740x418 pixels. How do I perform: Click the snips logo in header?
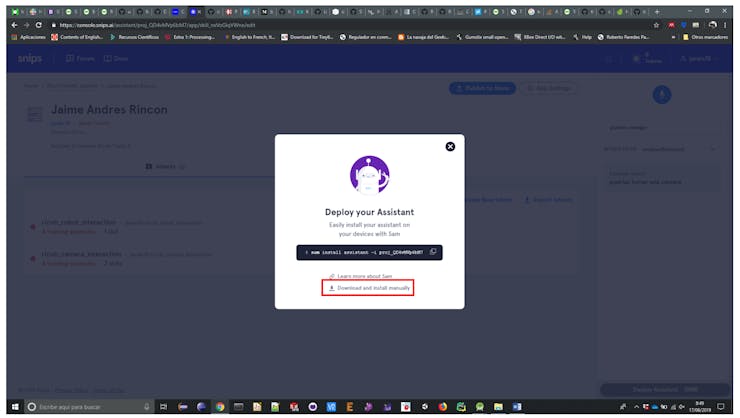click(30, 59)
